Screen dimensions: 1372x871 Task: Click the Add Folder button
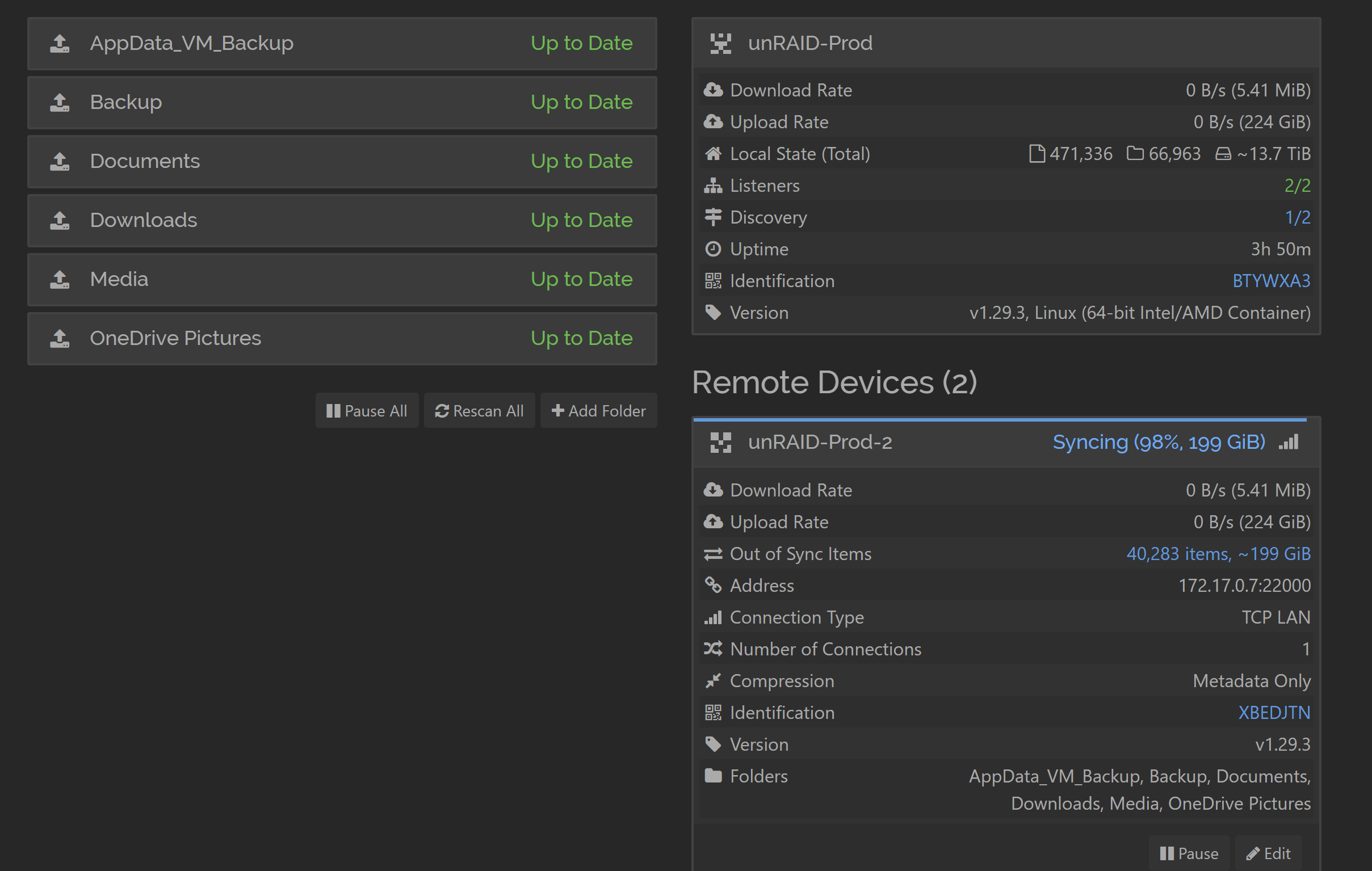(599, 411)
